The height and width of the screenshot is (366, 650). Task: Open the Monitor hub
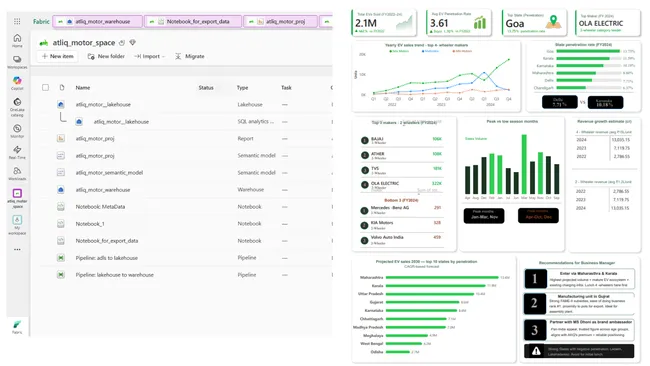point(17,131)
